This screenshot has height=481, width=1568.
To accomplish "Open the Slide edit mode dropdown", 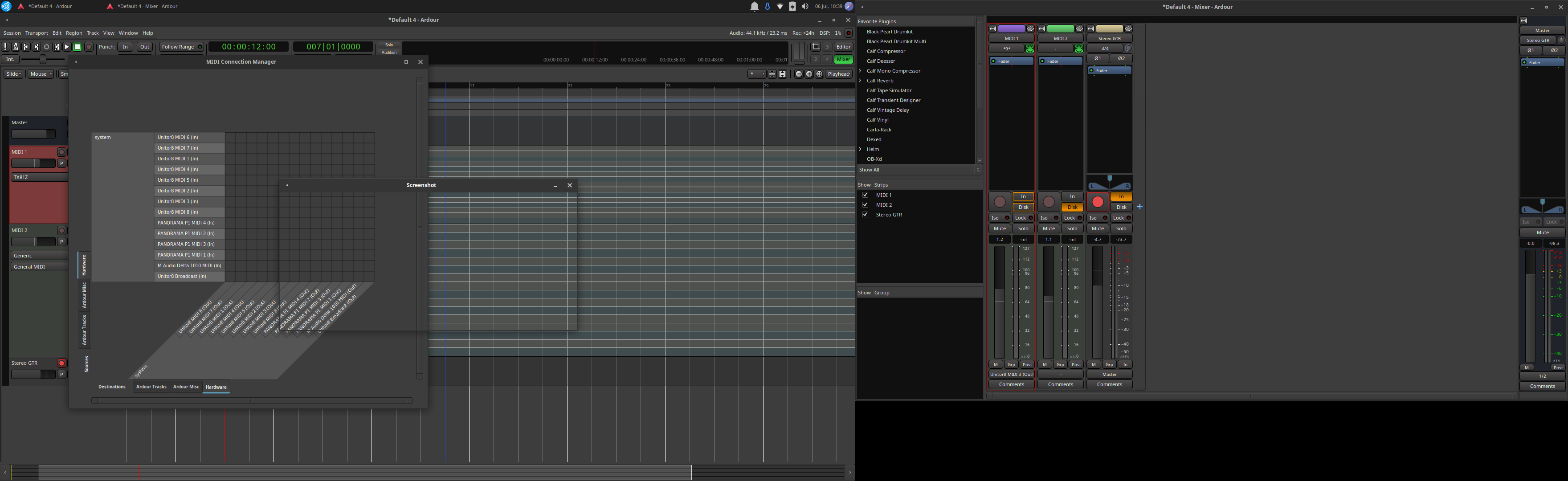I will tap(13, 74).
